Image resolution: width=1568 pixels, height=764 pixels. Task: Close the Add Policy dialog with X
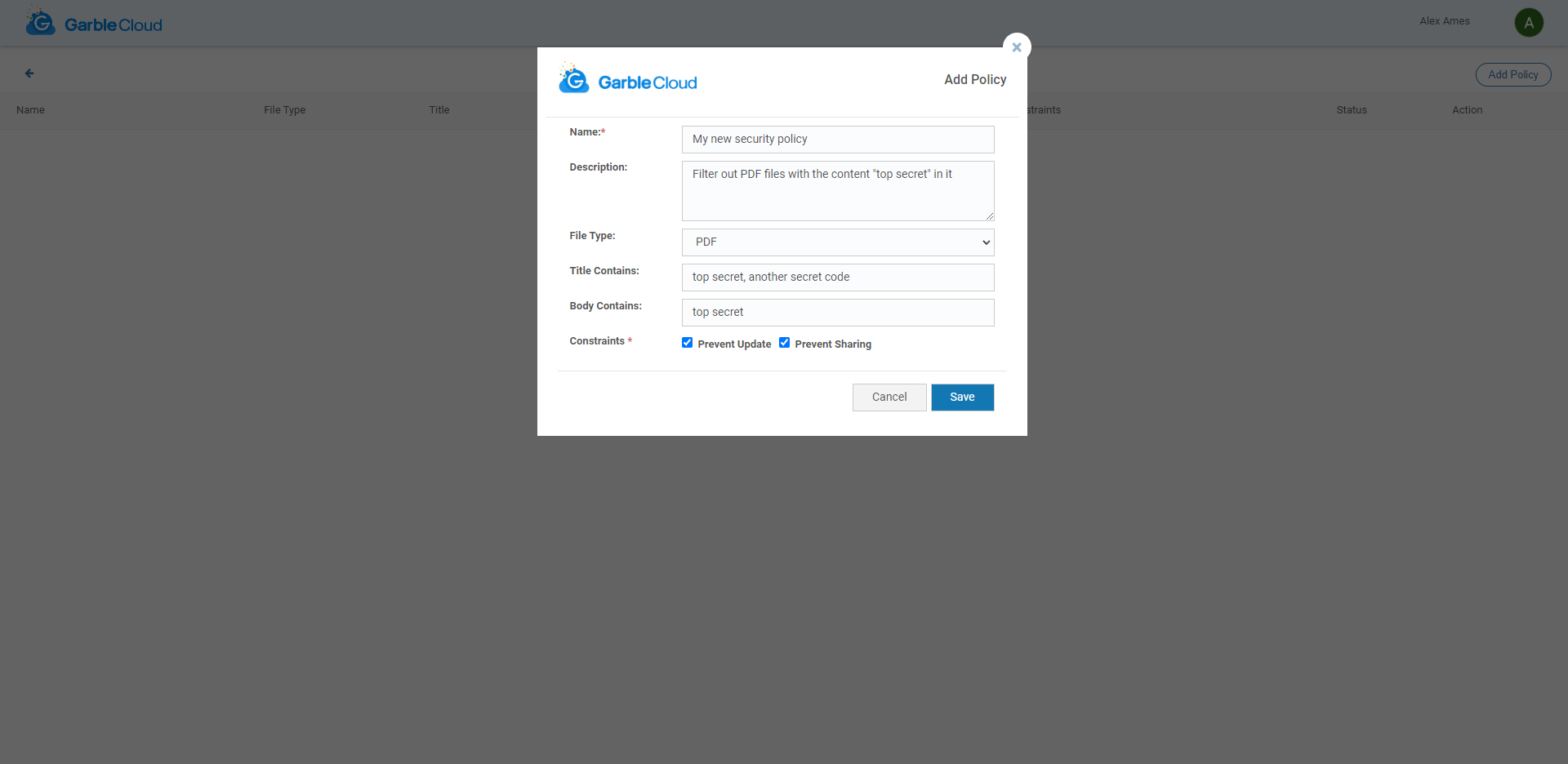pyautogui.click(x=1017, y=47)
